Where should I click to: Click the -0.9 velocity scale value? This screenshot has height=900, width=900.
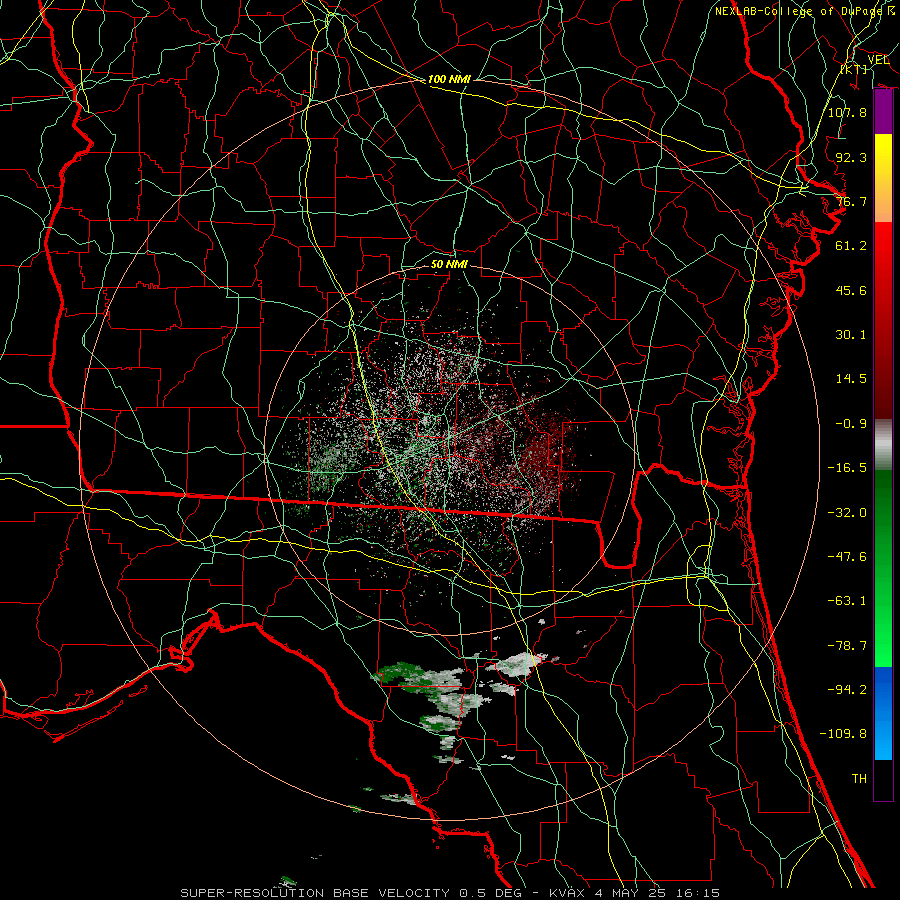pyautogui.click(x=851, y=424)
